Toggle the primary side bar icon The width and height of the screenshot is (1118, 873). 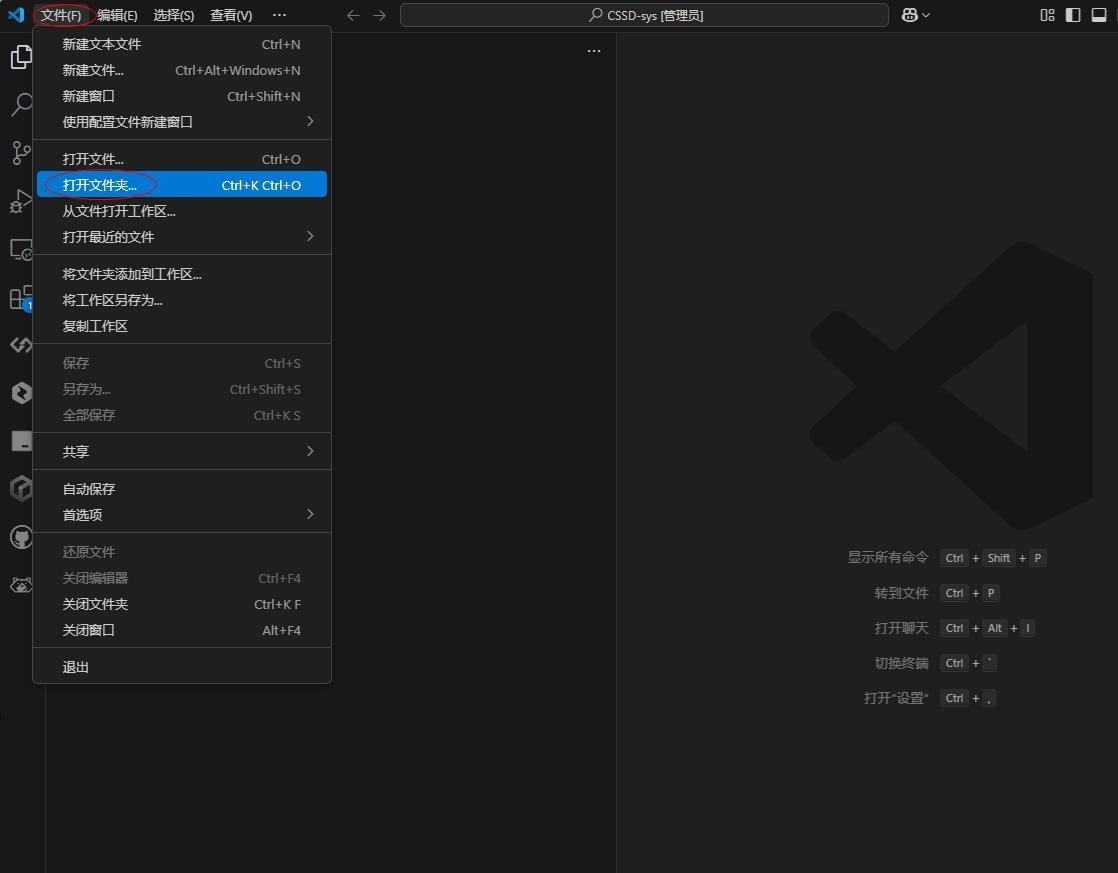(x=1072, y=15)
